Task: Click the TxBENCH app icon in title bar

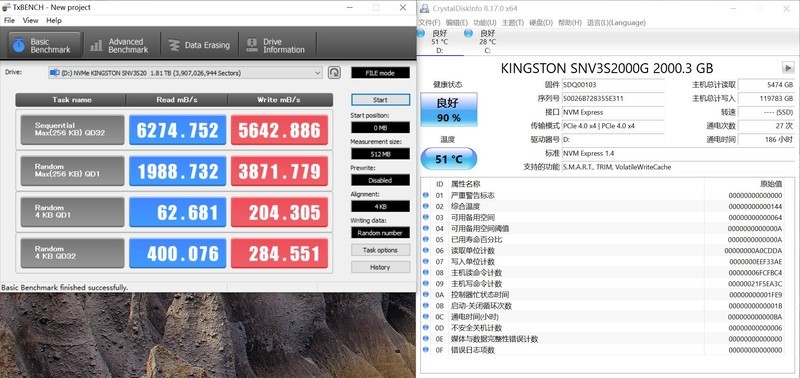Action: point(6,8)
